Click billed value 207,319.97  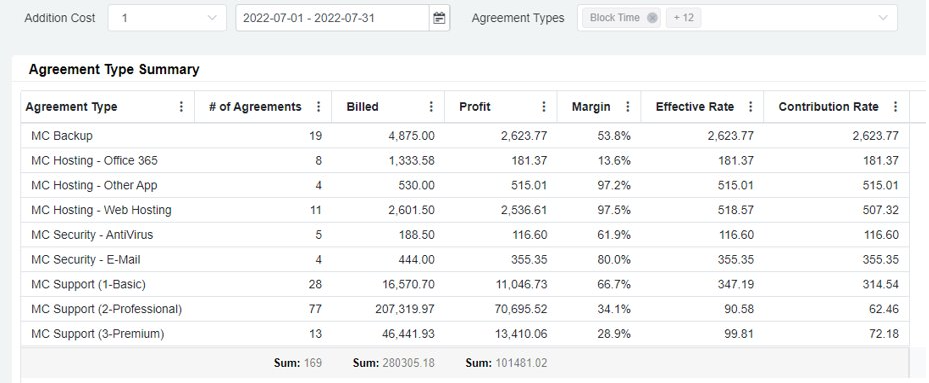[405, 309]
